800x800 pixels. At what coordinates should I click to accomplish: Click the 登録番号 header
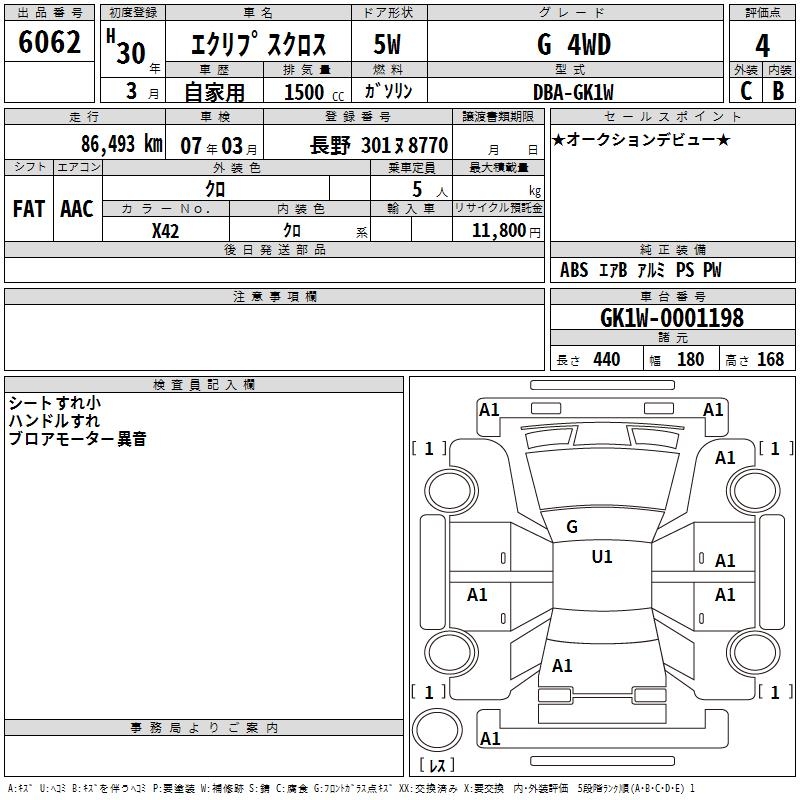coord(358,116)
